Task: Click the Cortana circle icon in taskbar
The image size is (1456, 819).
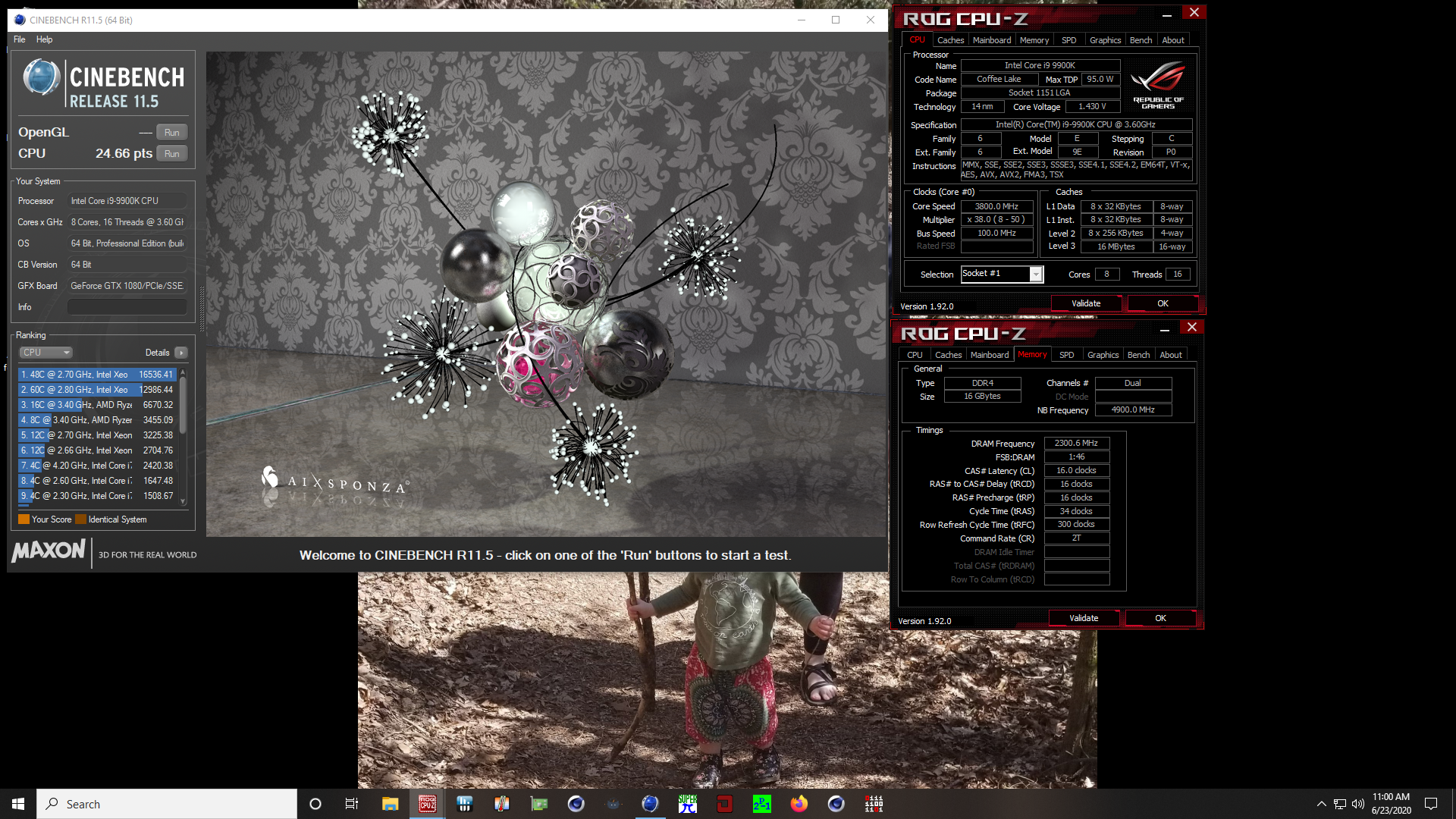Action: (x=315, y=804)
